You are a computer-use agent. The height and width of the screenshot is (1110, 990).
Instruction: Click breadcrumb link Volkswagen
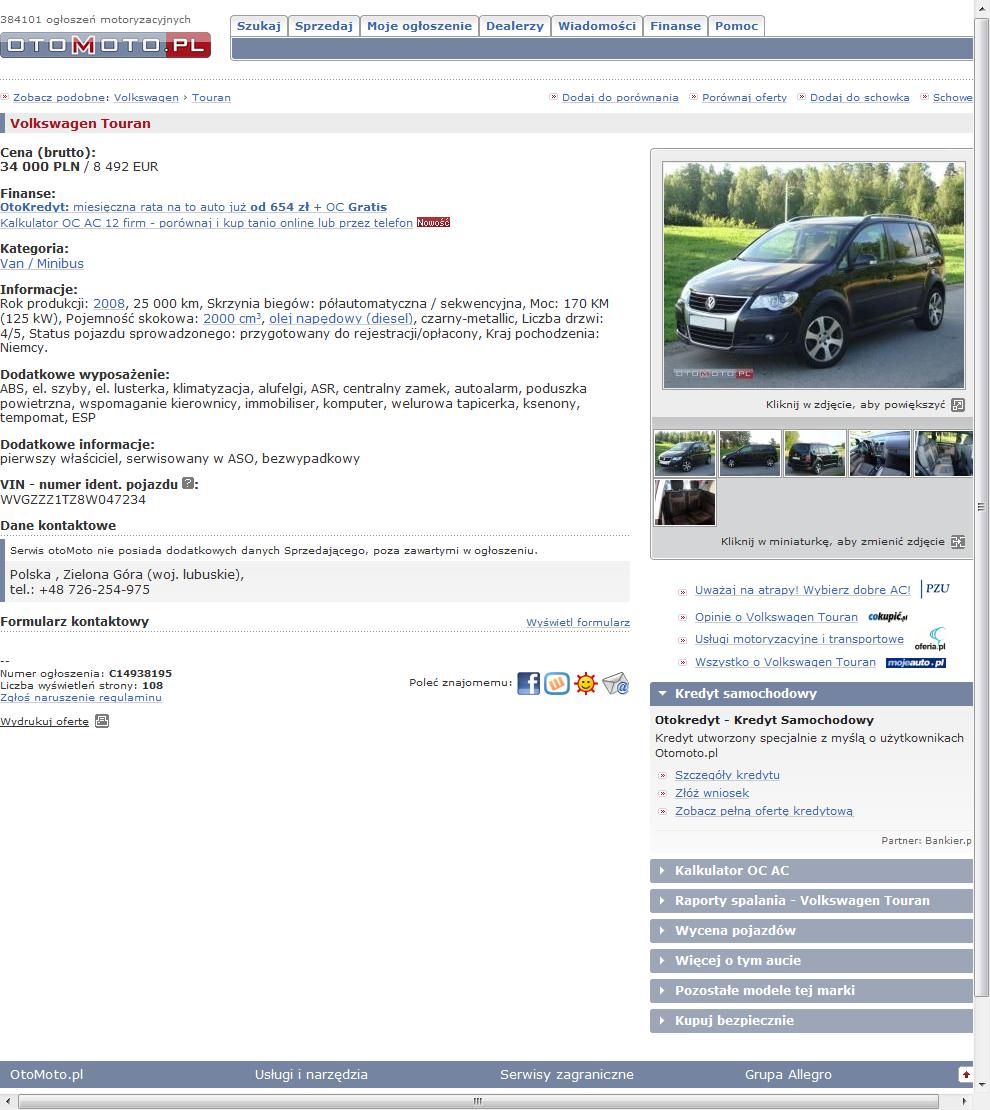147,98
